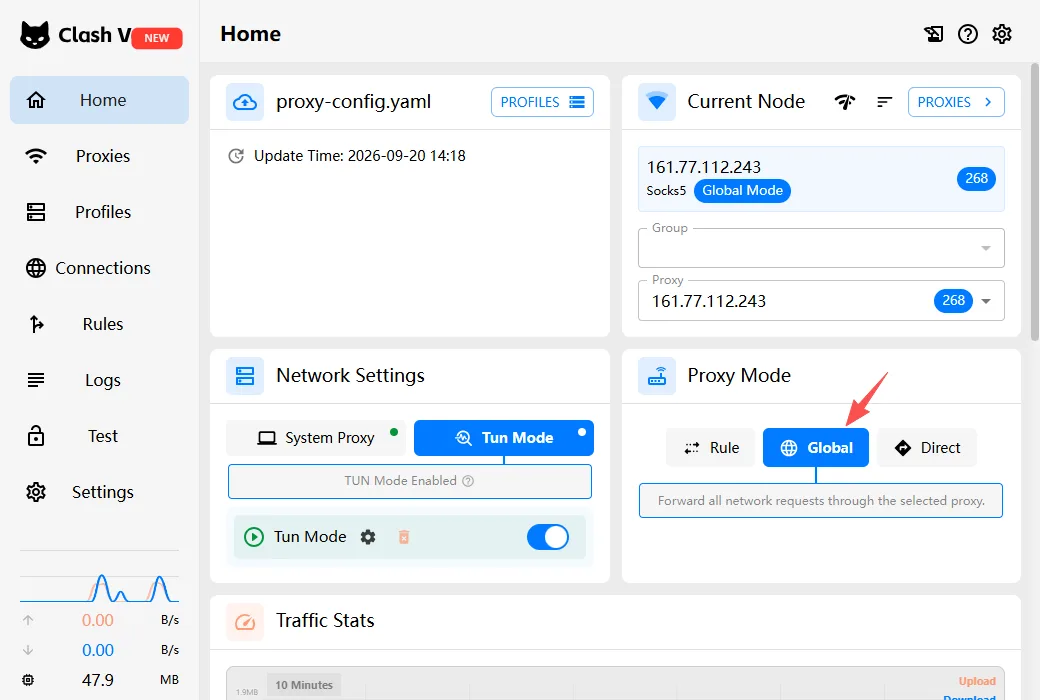Navigate to Rules in the sidebar

pyautogui.click(x=99, y=324)
